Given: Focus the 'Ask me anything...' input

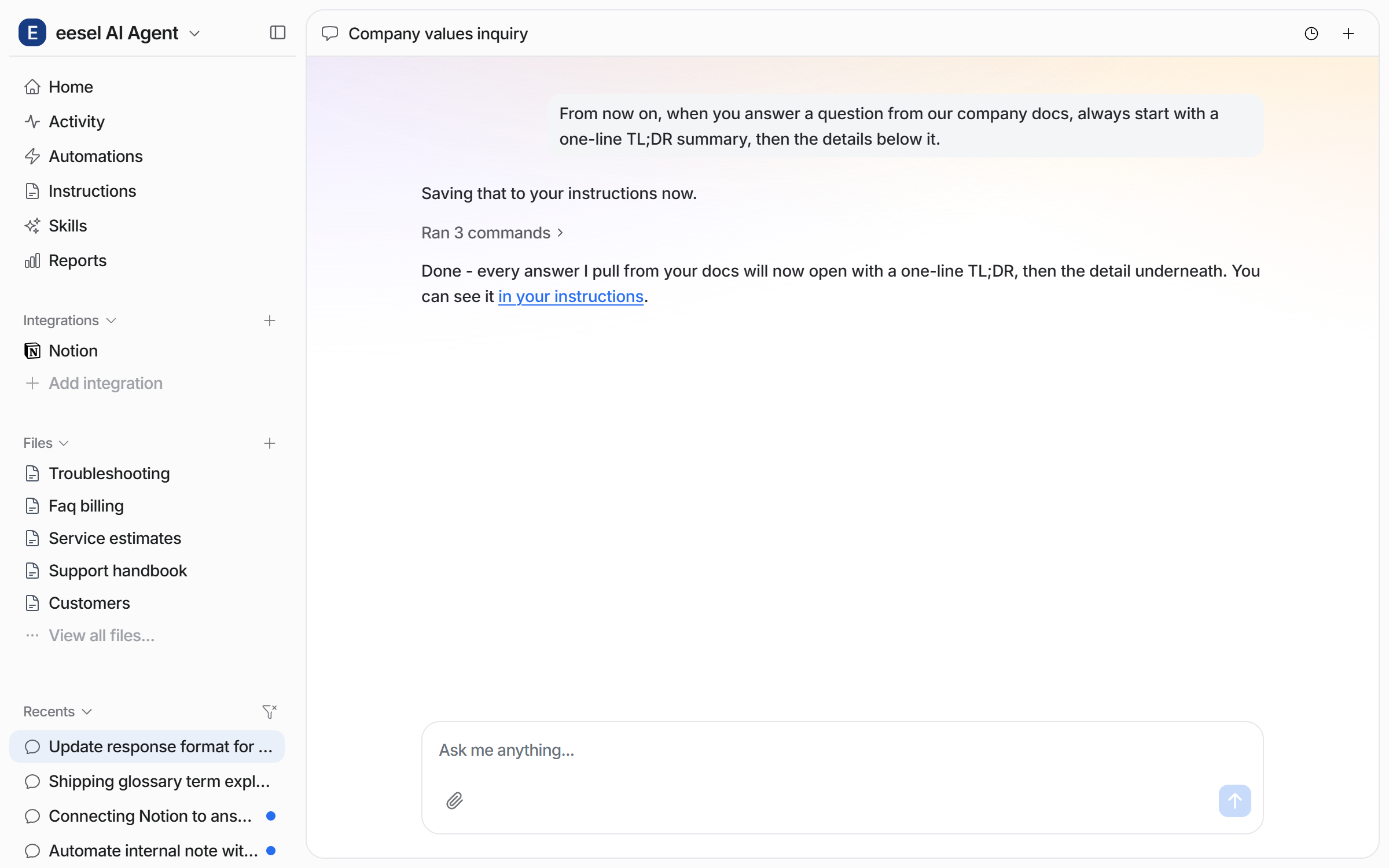Looking at the screenshot, I should click(x=842, y=751).
